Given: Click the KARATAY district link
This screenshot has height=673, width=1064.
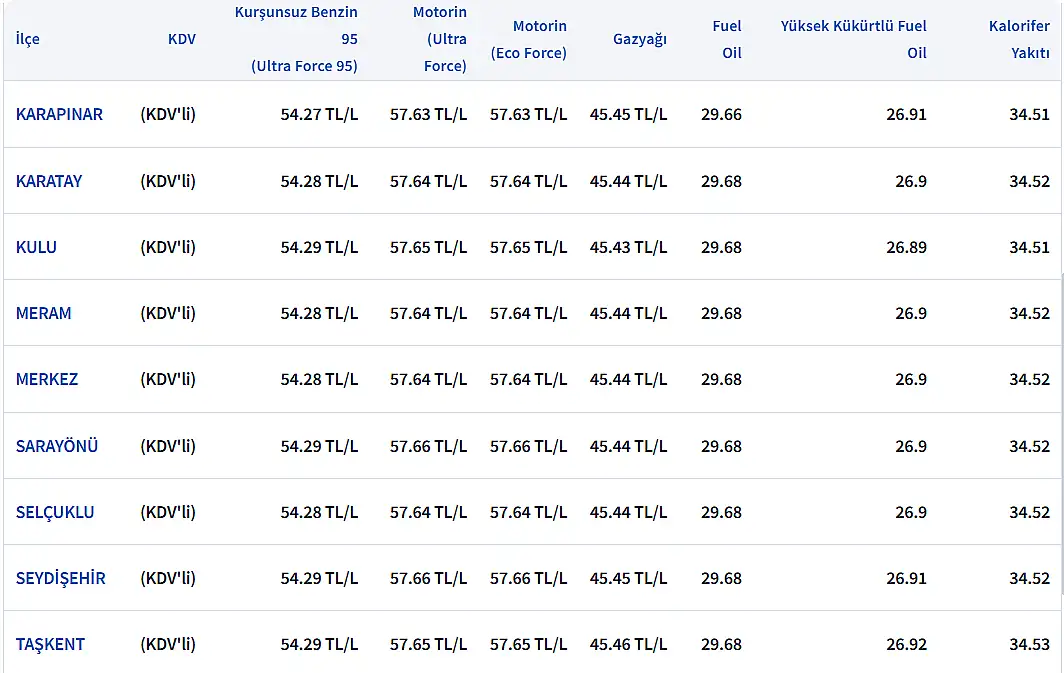Looking at the screenshot, I should pyautogui.click(x=49, y=181).
